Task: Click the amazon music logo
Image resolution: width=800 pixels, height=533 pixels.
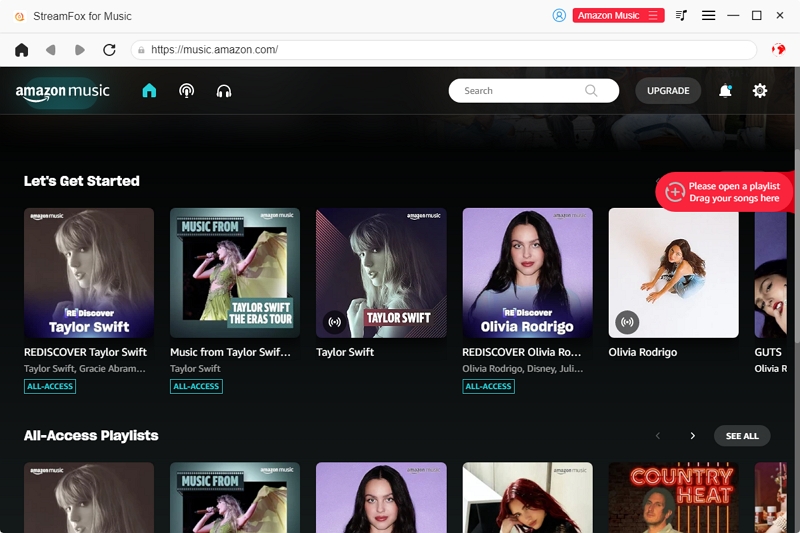Action: pos(62,91)
